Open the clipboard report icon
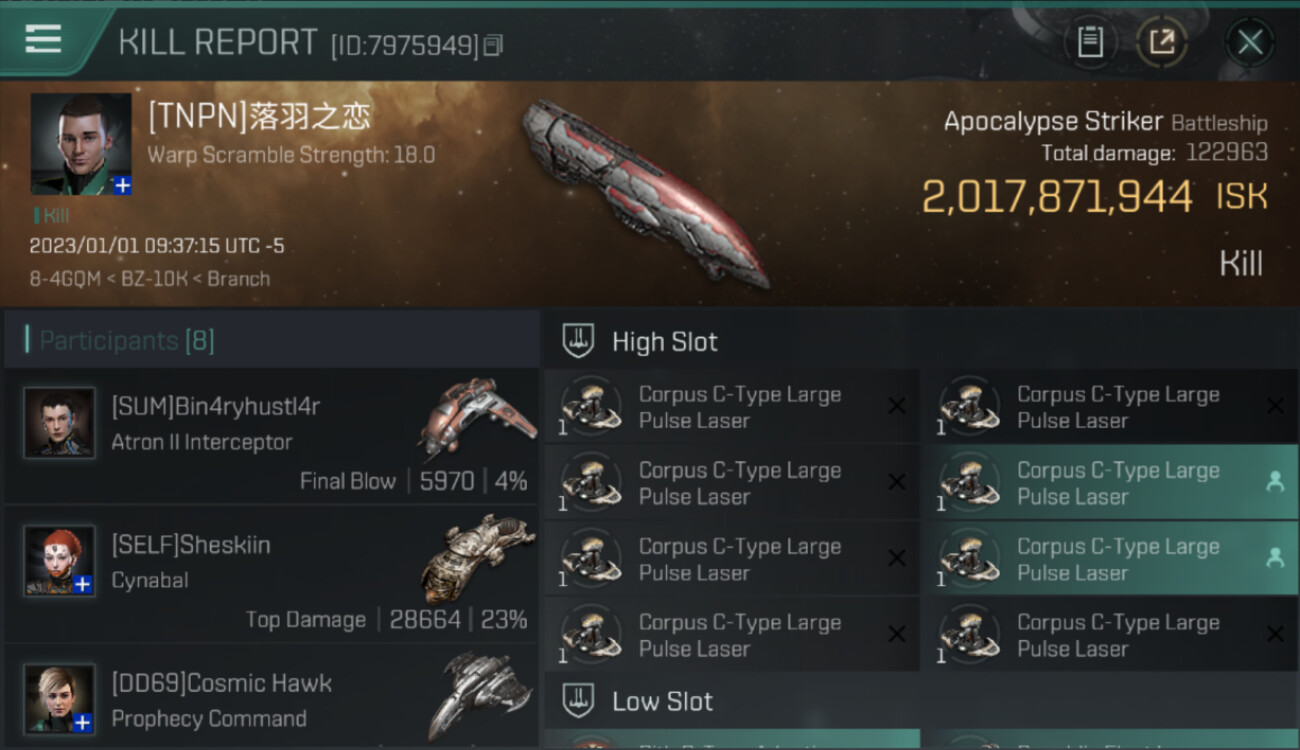The width and height of the screenshot is (1300, 750). point(1090,42)
